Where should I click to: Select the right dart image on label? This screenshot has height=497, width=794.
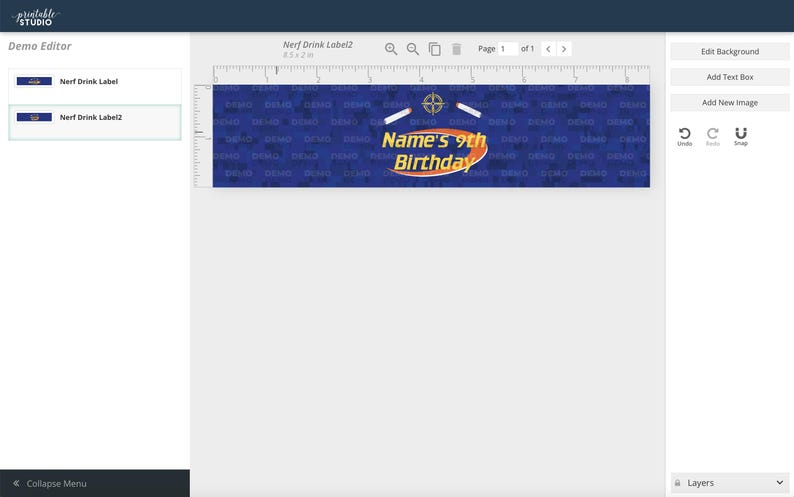pos(468,109)
